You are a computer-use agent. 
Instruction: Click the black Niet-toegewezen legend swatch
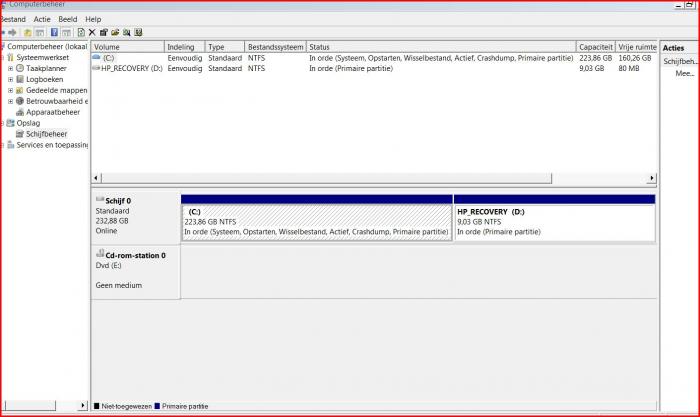click(96, 406)
